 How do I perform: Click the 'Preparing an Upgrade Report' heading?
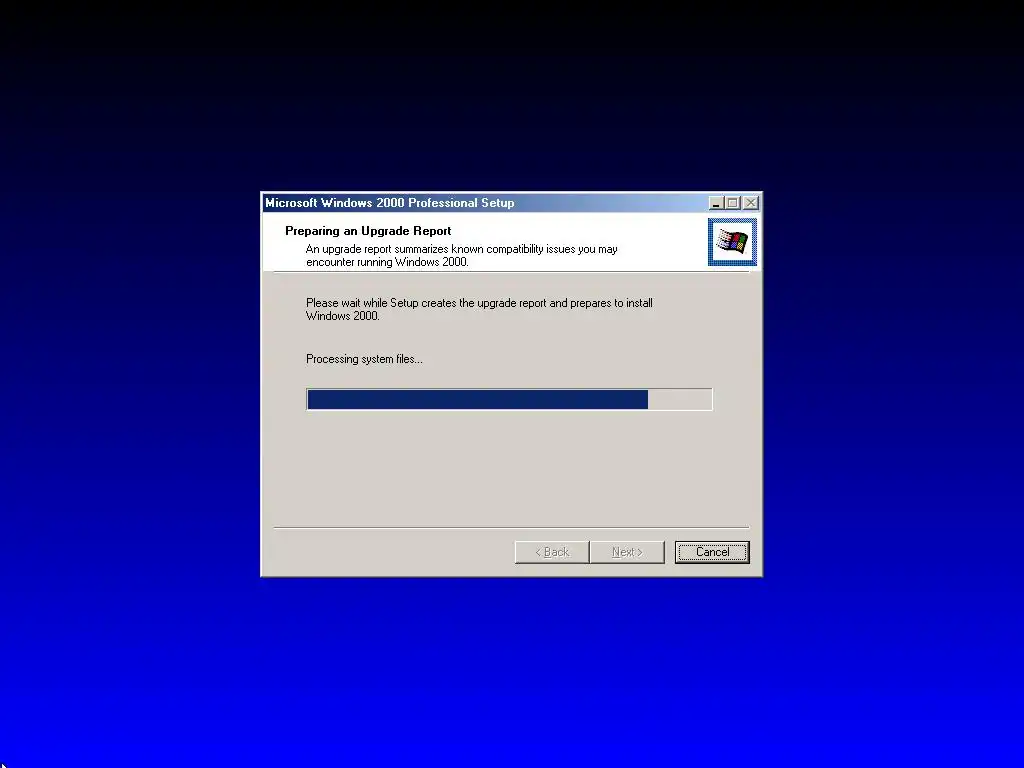368,231
